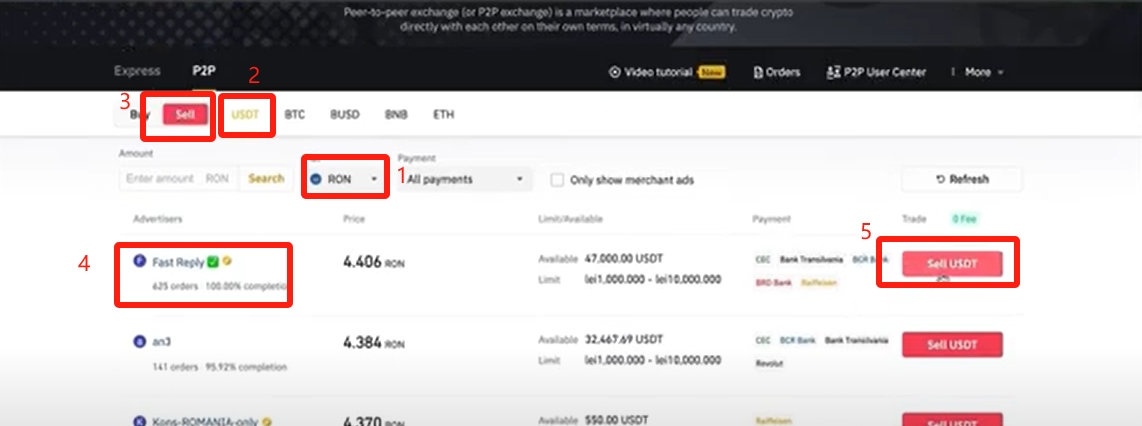Click Kons-ROMANIA-only yellow merchant badge

(267, 421)
